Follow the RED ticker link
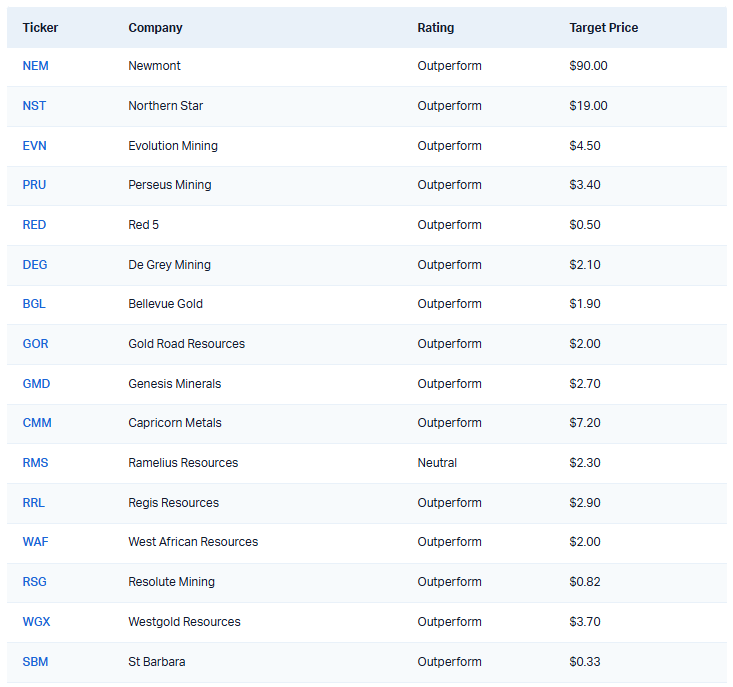 [34, 225]
